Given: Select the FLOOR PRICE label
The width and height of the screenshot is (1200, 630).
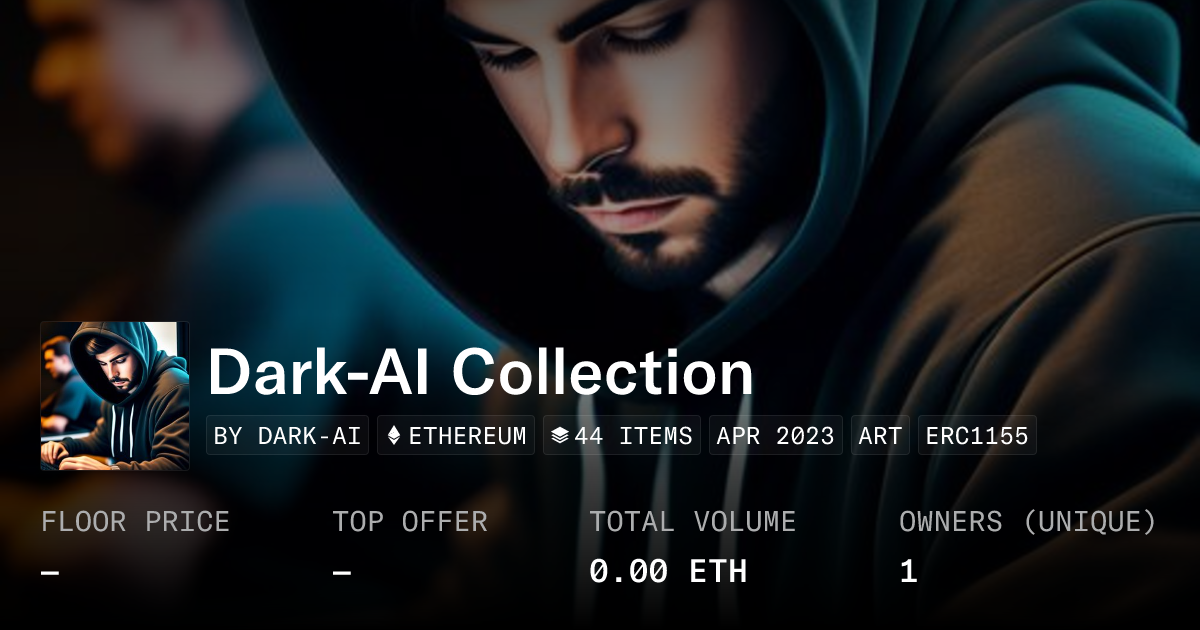Looking at the screenshot, I should tap(135, 522).
